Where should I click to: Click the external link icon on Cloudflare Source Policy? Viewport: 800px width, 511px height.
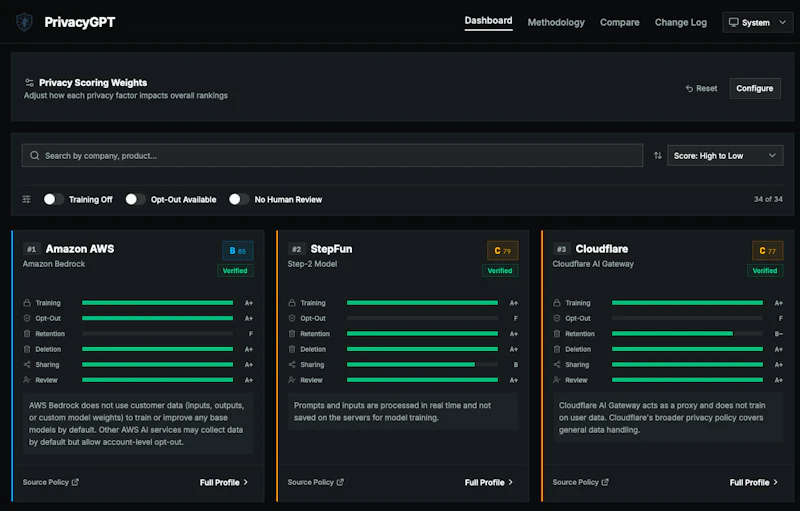(x=605, y=482)
